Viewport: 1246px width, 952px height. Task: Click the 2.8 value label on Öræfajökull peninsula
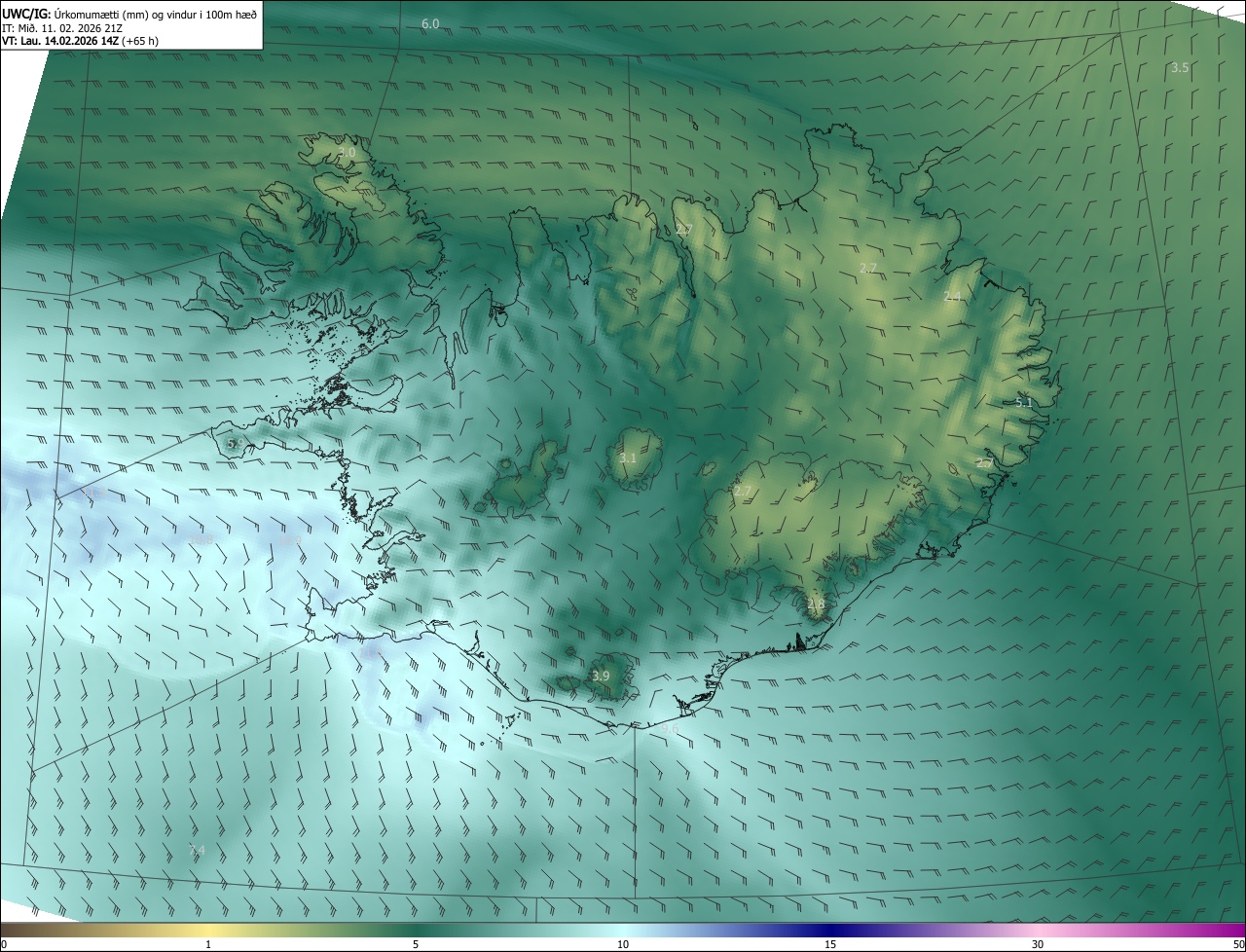point(816,604)
